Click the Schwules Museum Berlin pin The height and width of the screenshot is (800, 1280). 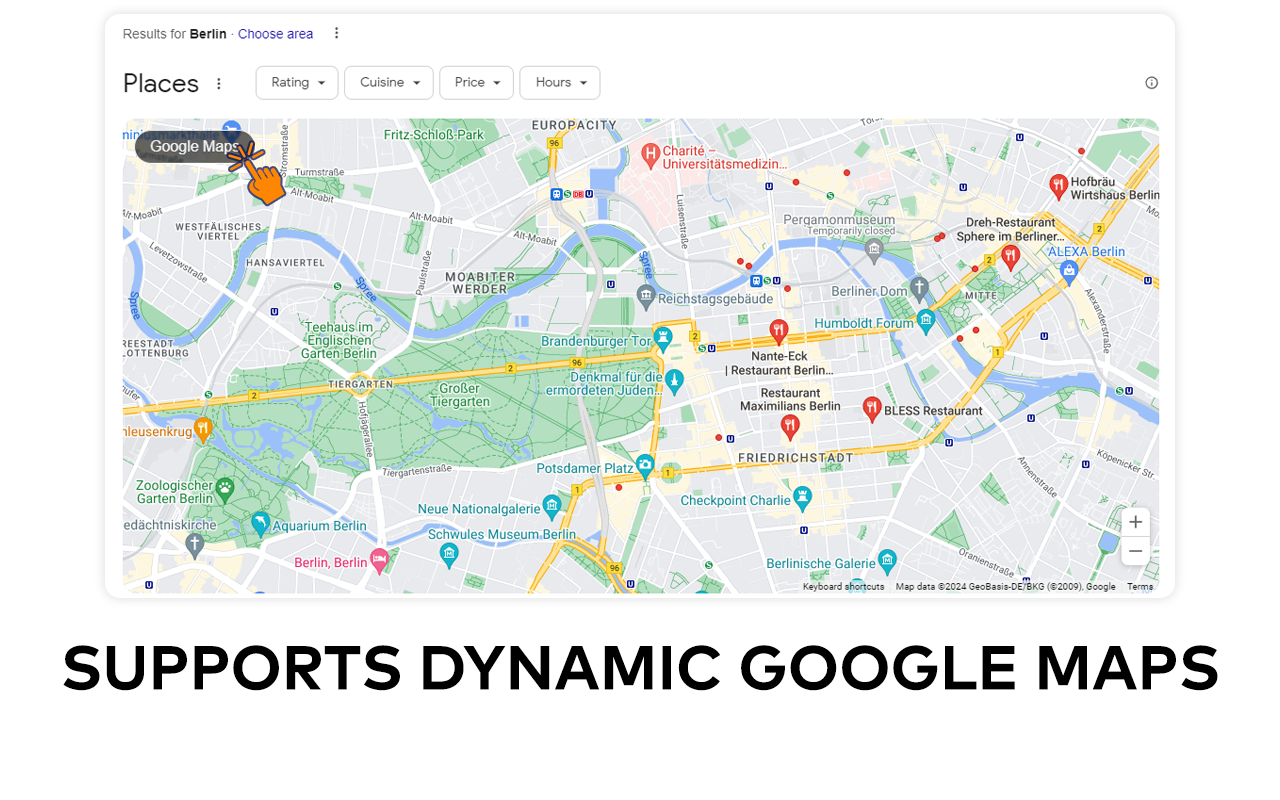(x=449, y=553)
